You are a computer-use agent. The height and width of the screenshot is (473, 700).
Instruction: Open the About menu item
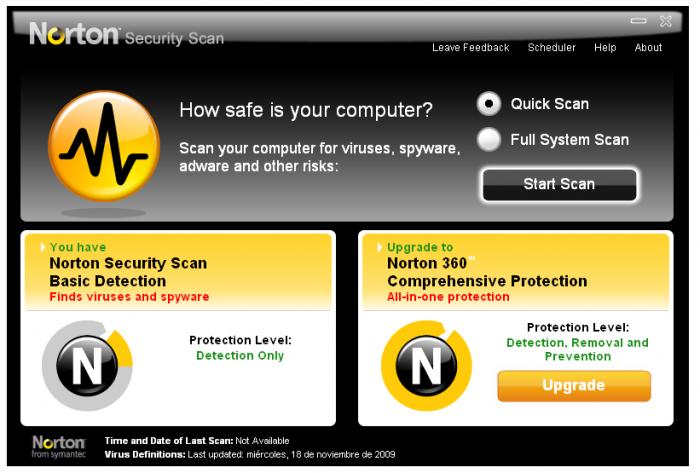[648, 47]
